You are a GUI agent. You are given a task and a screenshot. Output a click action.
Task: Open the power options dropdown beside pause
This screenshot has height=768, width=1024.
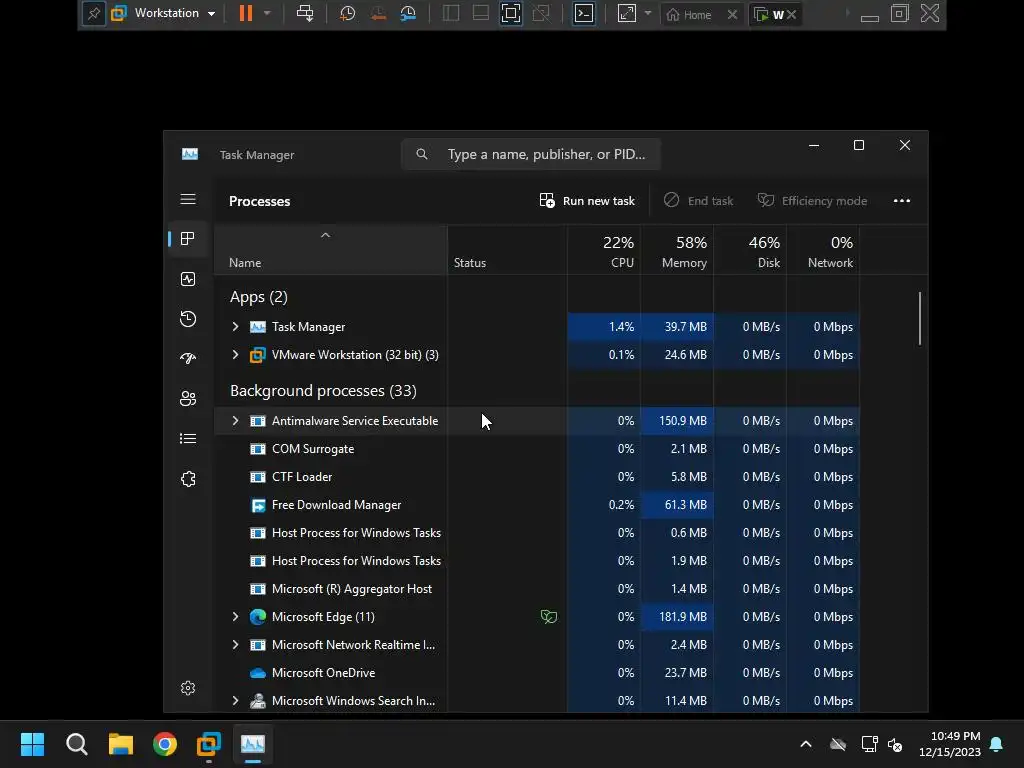[x=267, y=13]
